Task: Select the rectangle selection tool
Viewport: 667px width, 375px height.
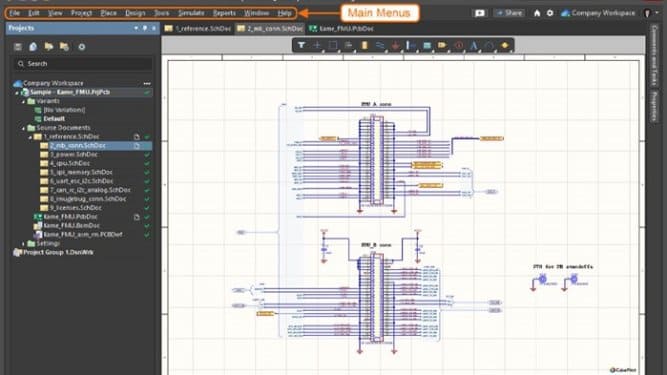Action: tap(333, 45)
